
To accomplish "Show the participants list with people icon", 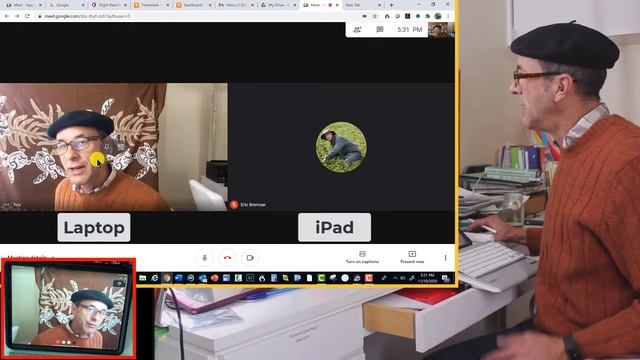I will (x=357, y=30).
